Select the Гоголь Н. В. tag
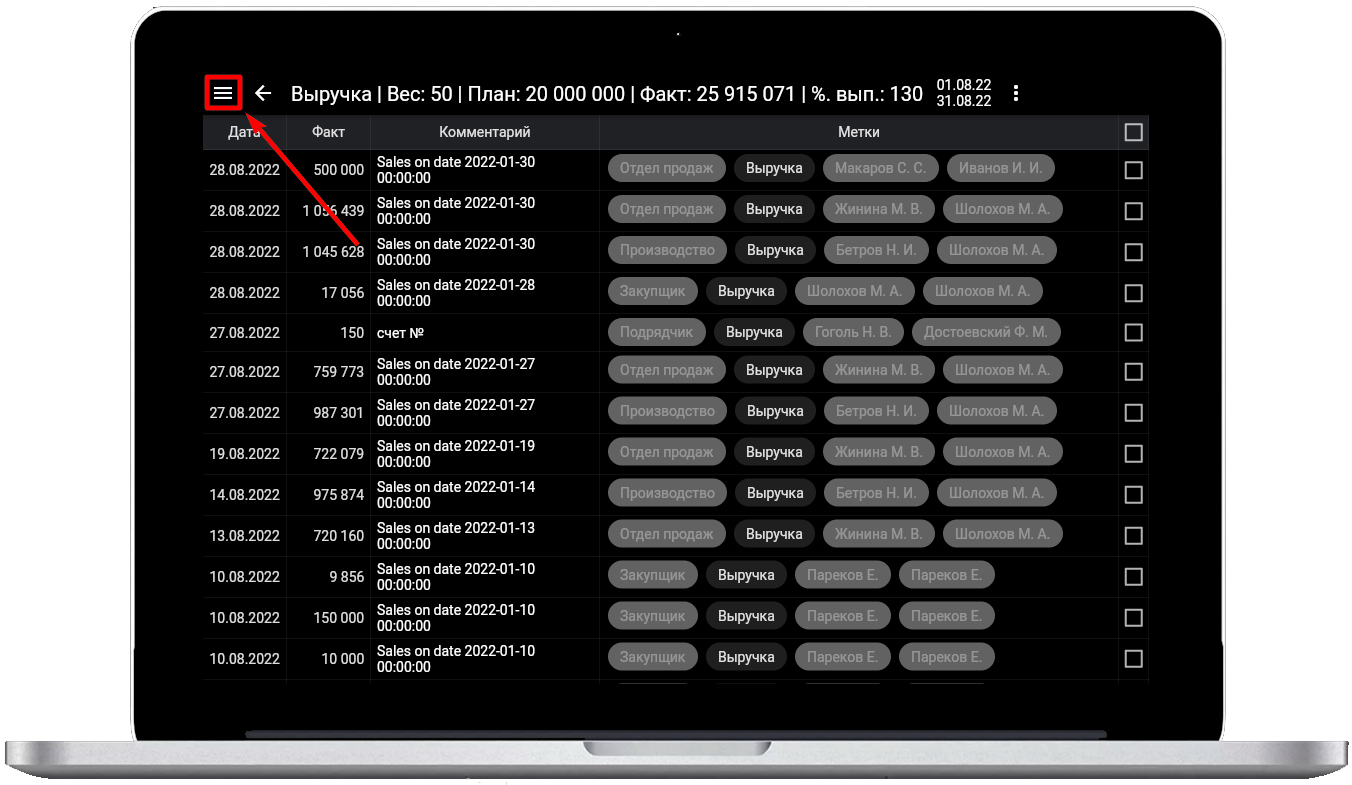Viewport: 1352px width, 785px height. pyautogui.click(x=853, y=332)
